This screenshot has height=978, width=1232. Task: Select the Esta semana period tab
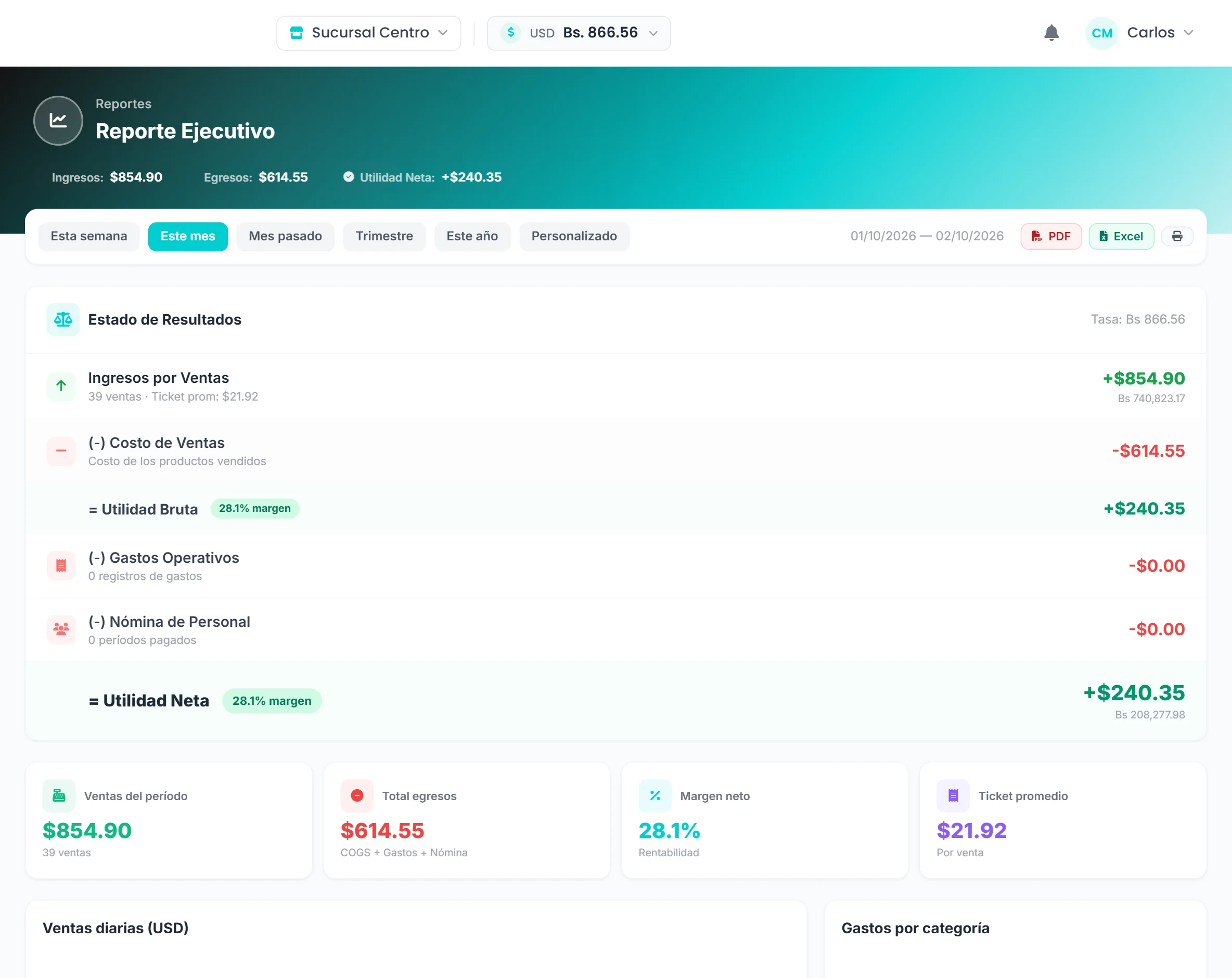(89, 237)
